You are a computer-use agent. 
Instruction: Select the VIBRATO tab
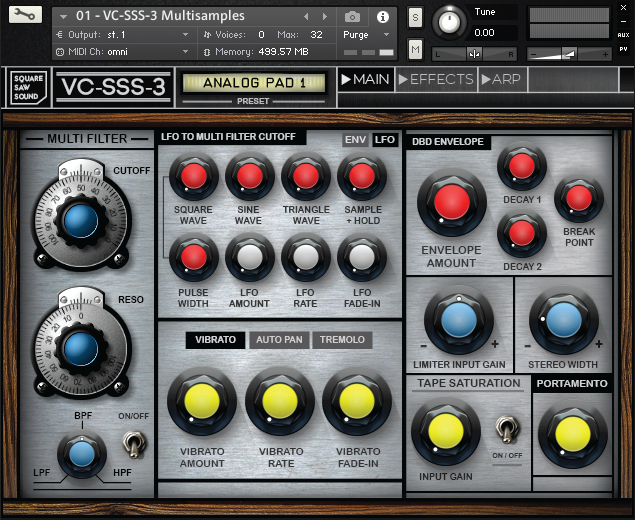(215, 340)
